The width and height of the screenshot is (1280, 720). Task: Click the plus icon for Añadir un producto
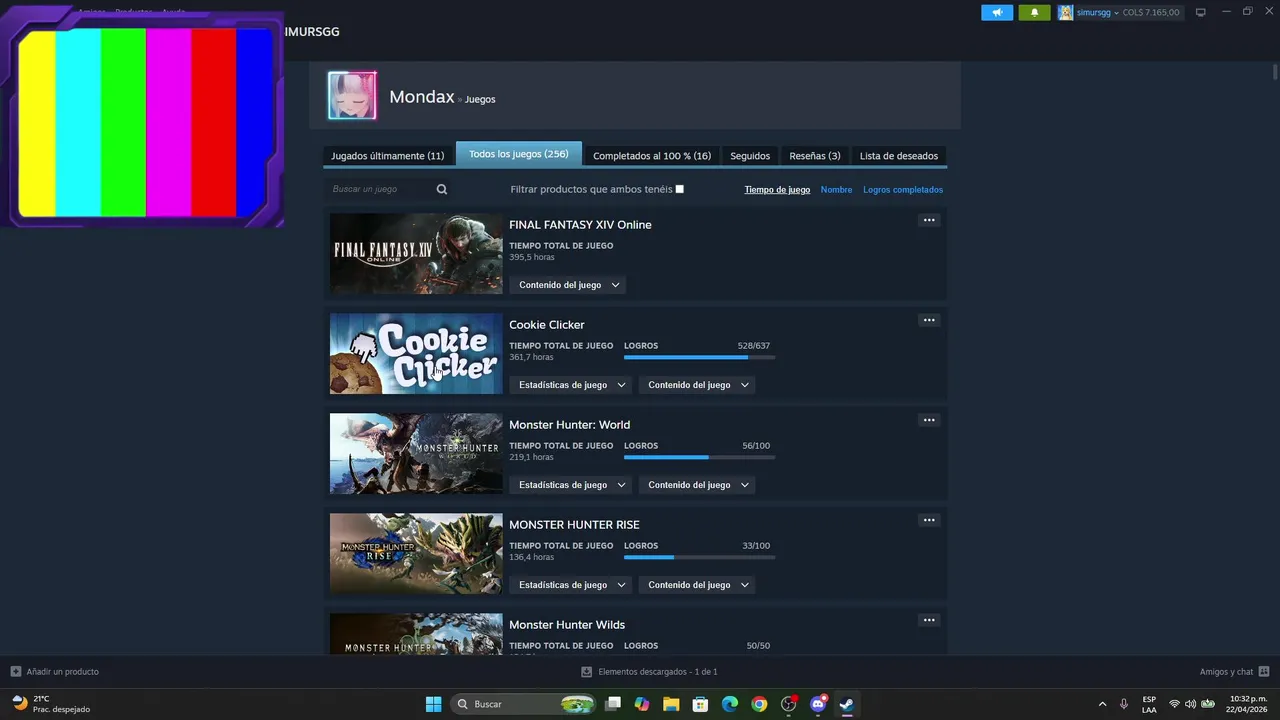coord(15,672)
